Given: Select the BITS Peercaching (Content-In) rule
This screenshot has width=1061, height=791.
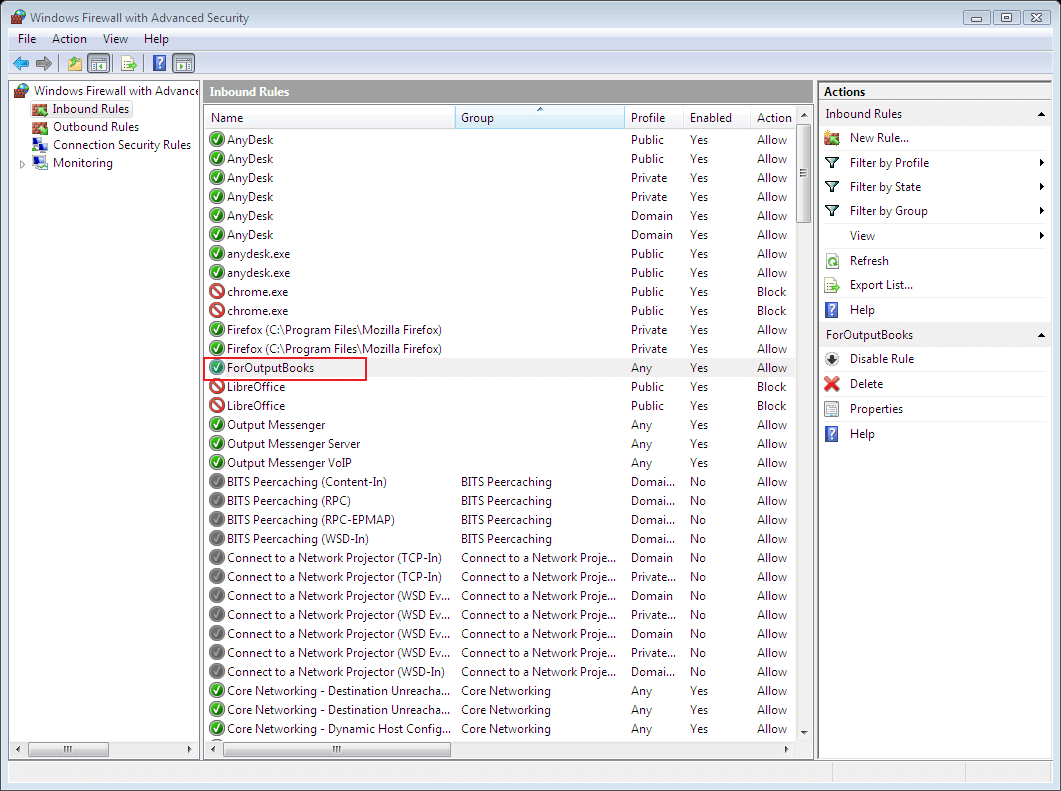Looking at the screenshot, I should [x=499, y=482].
